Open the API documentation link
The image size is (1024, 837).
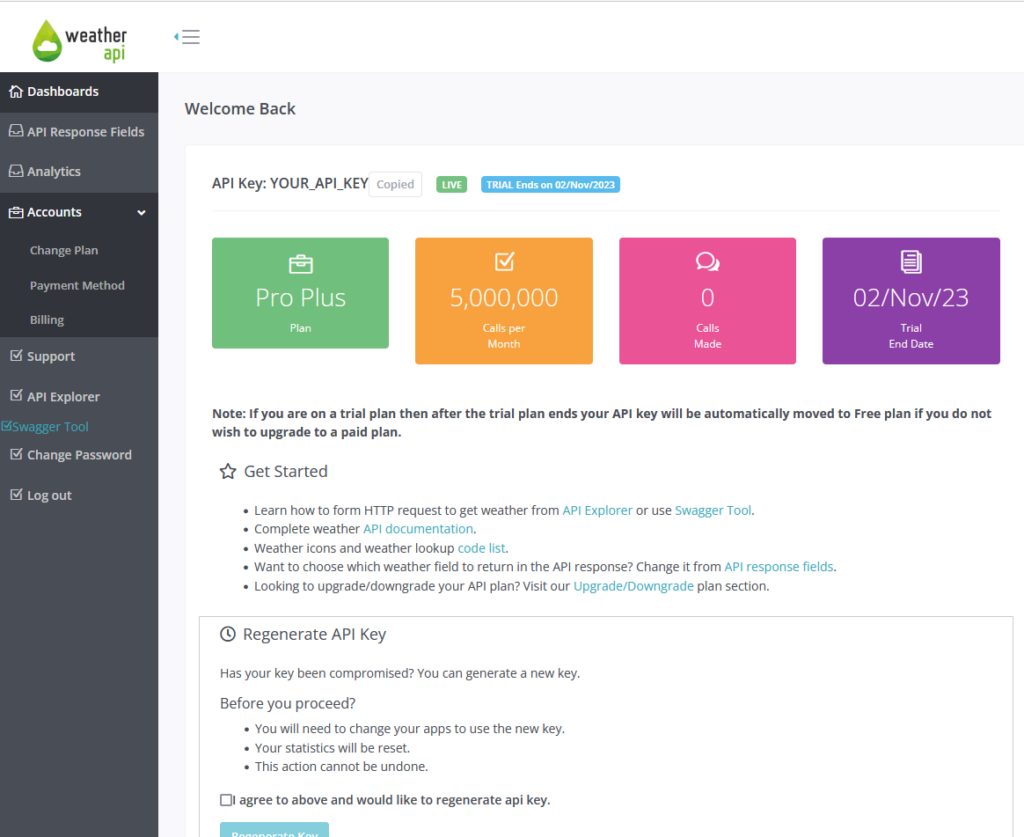pos(417,529)
